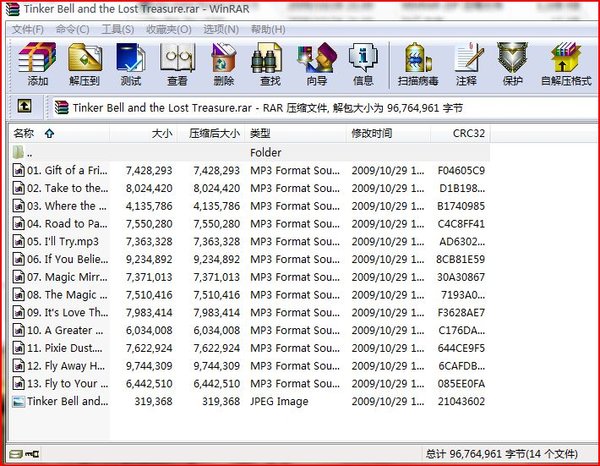
Task: Sort by CRC32 column header
Action: click(x=460, y=134)
